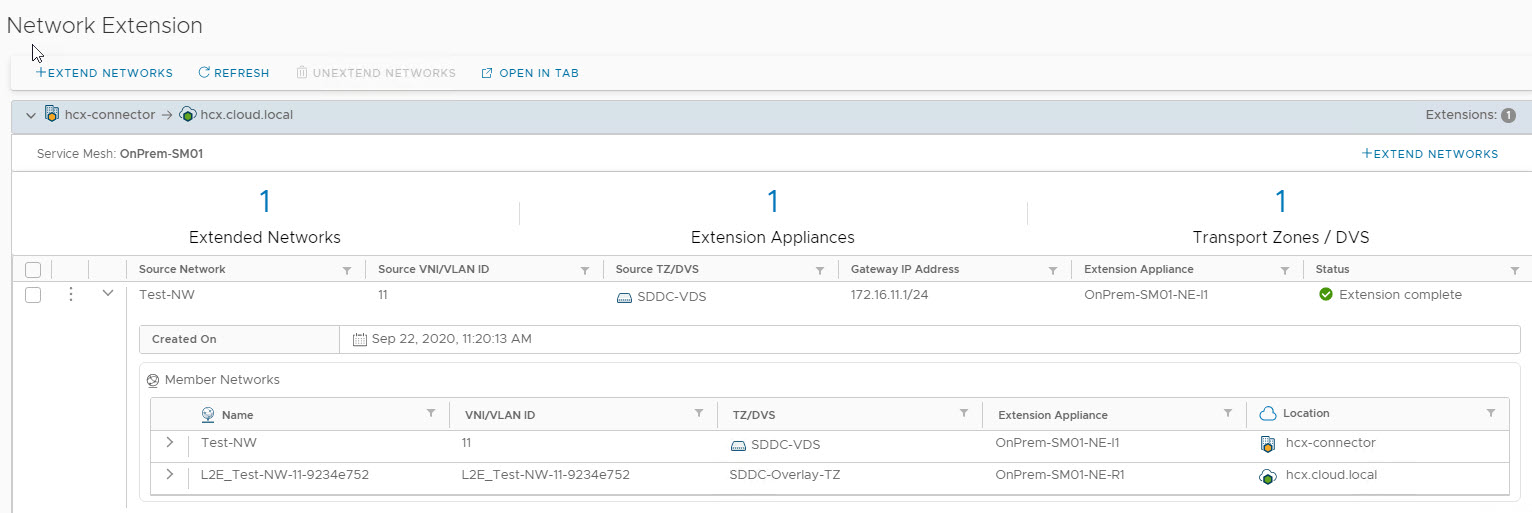Click Extend Networks in the top toolbar
This screenshot has height=513, width=1532.
tap(104, 73)
